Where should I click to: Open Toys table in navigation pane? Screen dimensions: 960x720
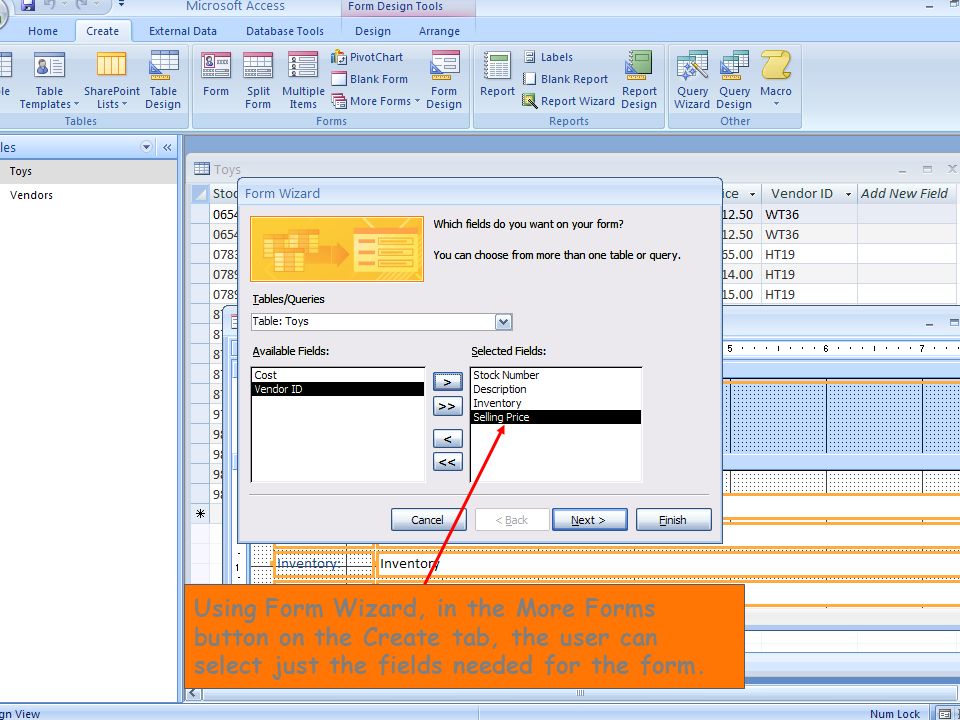tap(88, 171)
